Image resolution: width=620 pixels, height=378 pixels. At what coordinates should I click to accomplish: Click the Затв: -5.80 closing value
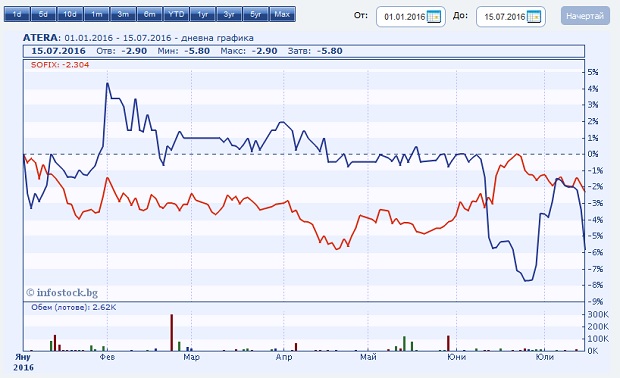point(315,51)
